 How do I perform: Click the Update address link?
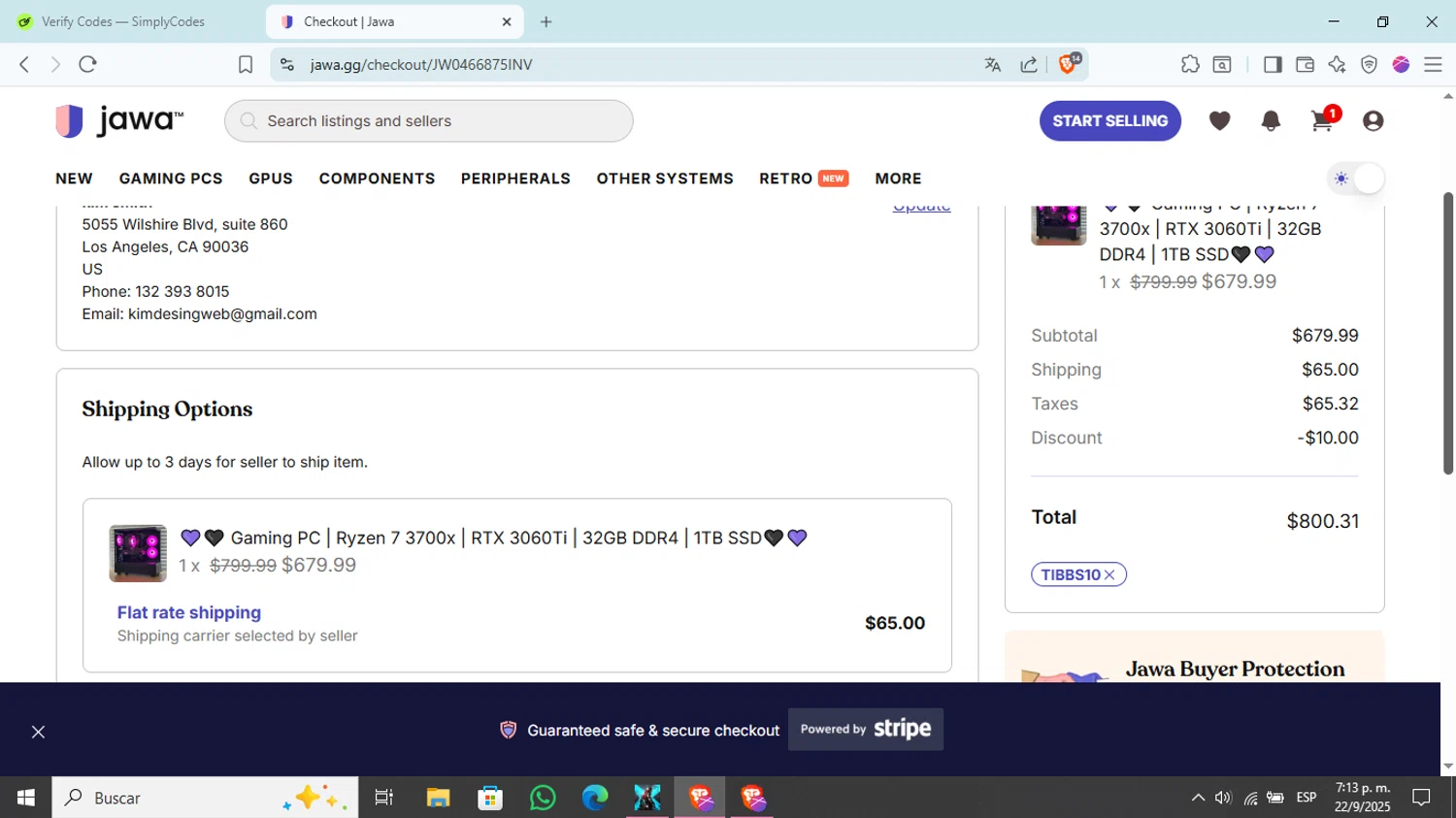click(x=921, y=208)
